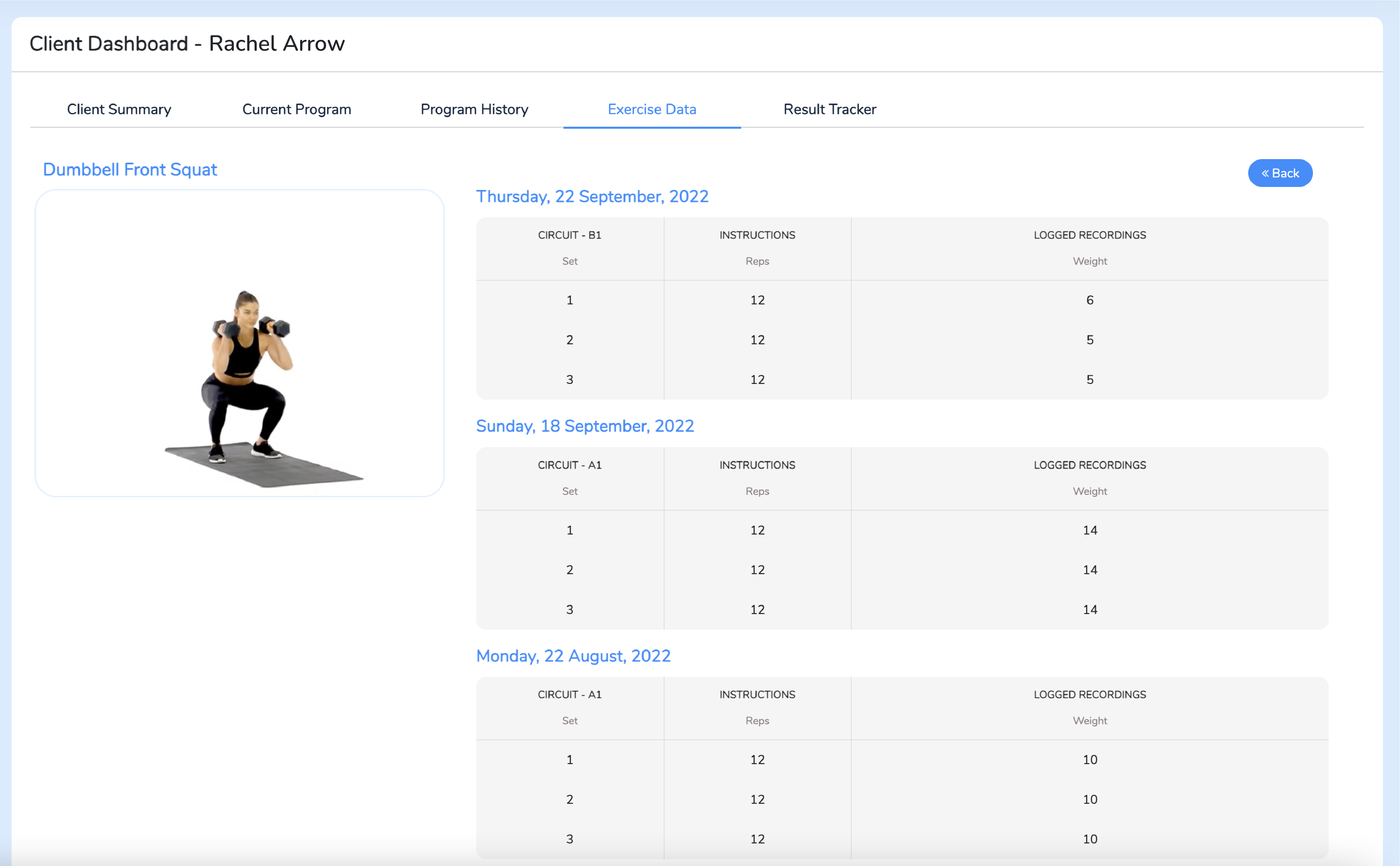Click set 3 weight 14 on 18 September
The image size is (1400, 866).
click(1090, 610)
